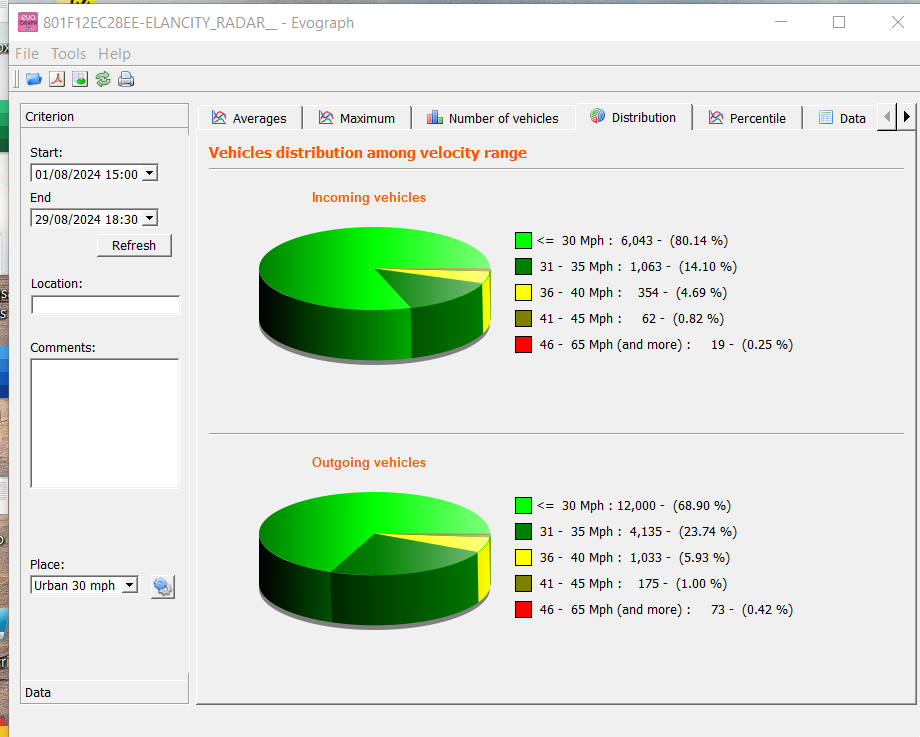Screen dimensions: 920x737
Task: Click outgoing dark green 31 - 35 Mph swatch
Action: coord(523,532)
